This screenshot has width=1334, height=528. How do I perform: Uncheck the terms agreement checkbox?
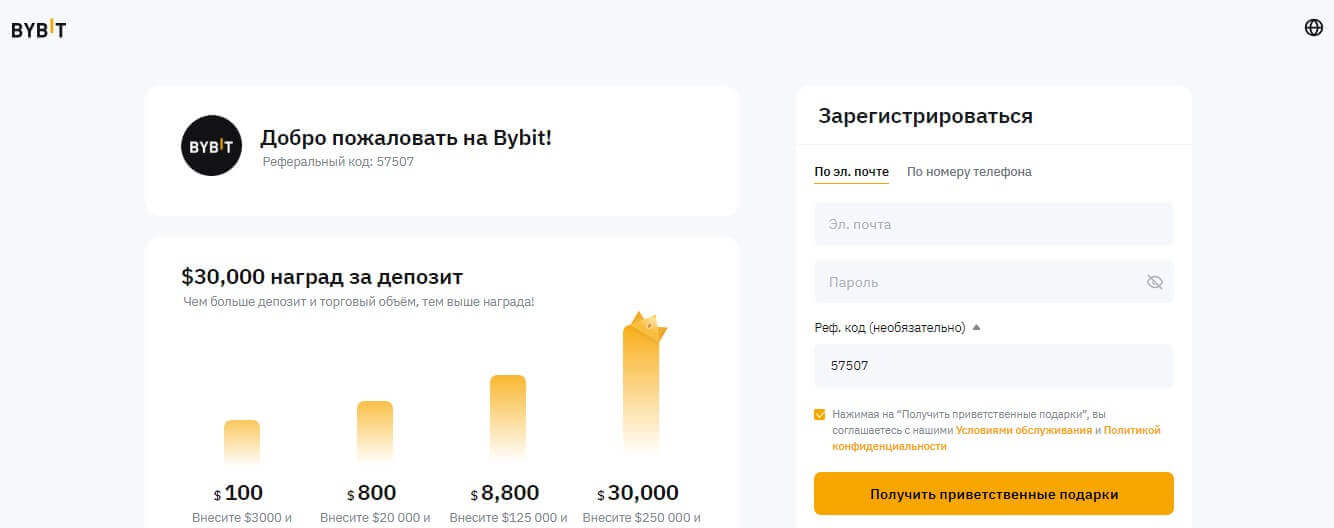[x=820, y=414]
